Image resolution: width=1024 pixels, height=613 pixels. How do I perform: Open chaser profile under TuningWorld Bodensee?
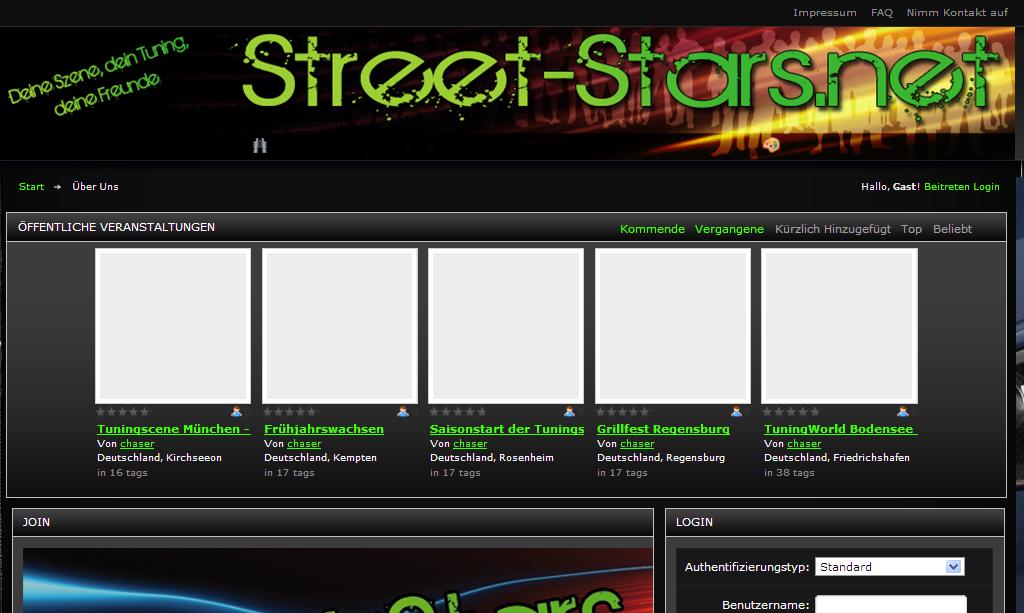click(x=804, y=444)
